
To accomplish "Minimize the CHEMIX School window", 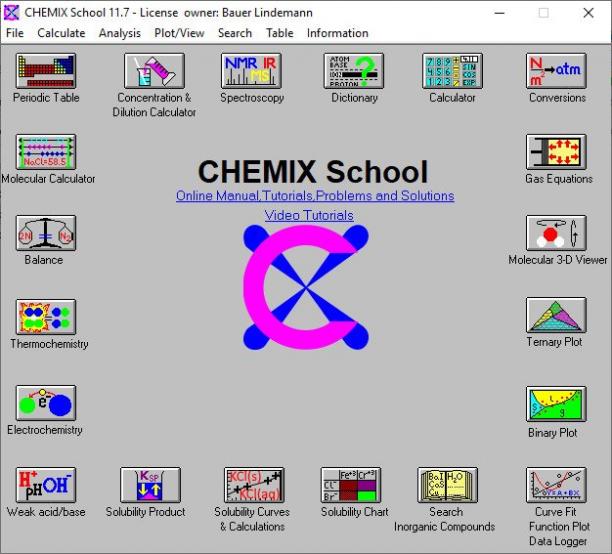I will (x=500, y=13).
